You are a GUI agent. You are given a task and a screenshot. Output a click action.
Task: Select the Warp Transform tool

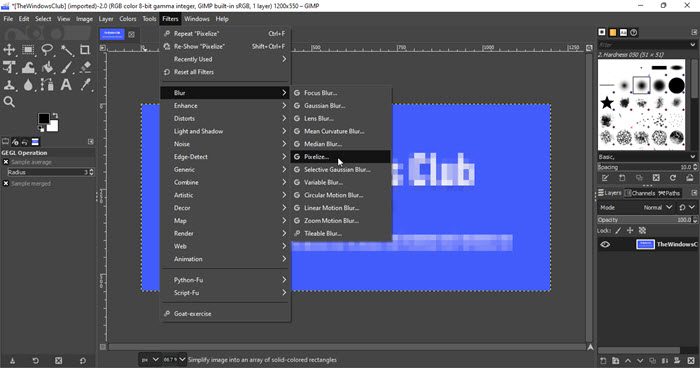[28, 67]
